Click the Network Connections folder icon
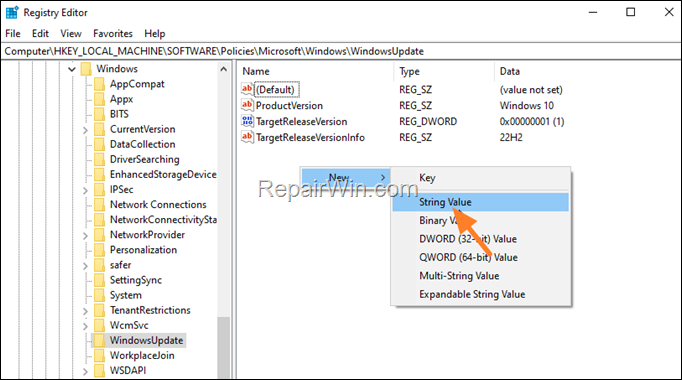Screen dimensions: 682x380 tap(100, 204)
